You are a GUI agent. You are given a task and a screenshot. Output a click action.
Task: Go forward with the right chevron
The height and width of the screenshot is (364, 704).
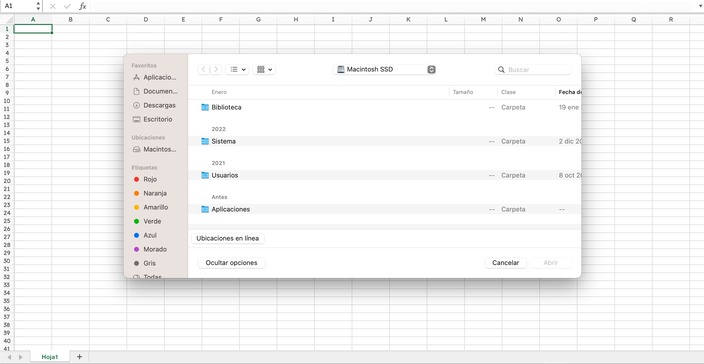click(x=216, y=69)
